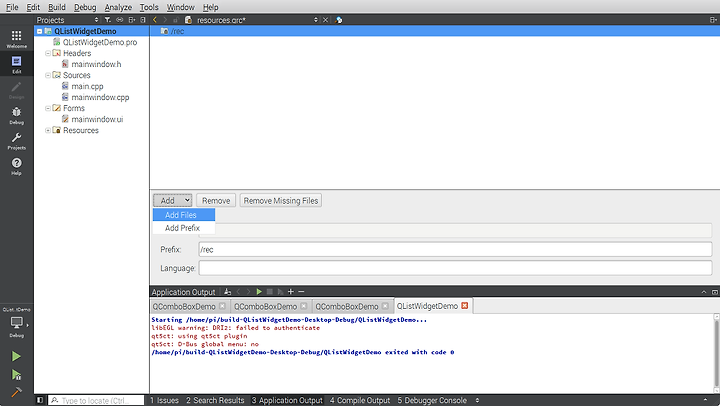Select mainwindow.cpp in project tree

[100, 97]
